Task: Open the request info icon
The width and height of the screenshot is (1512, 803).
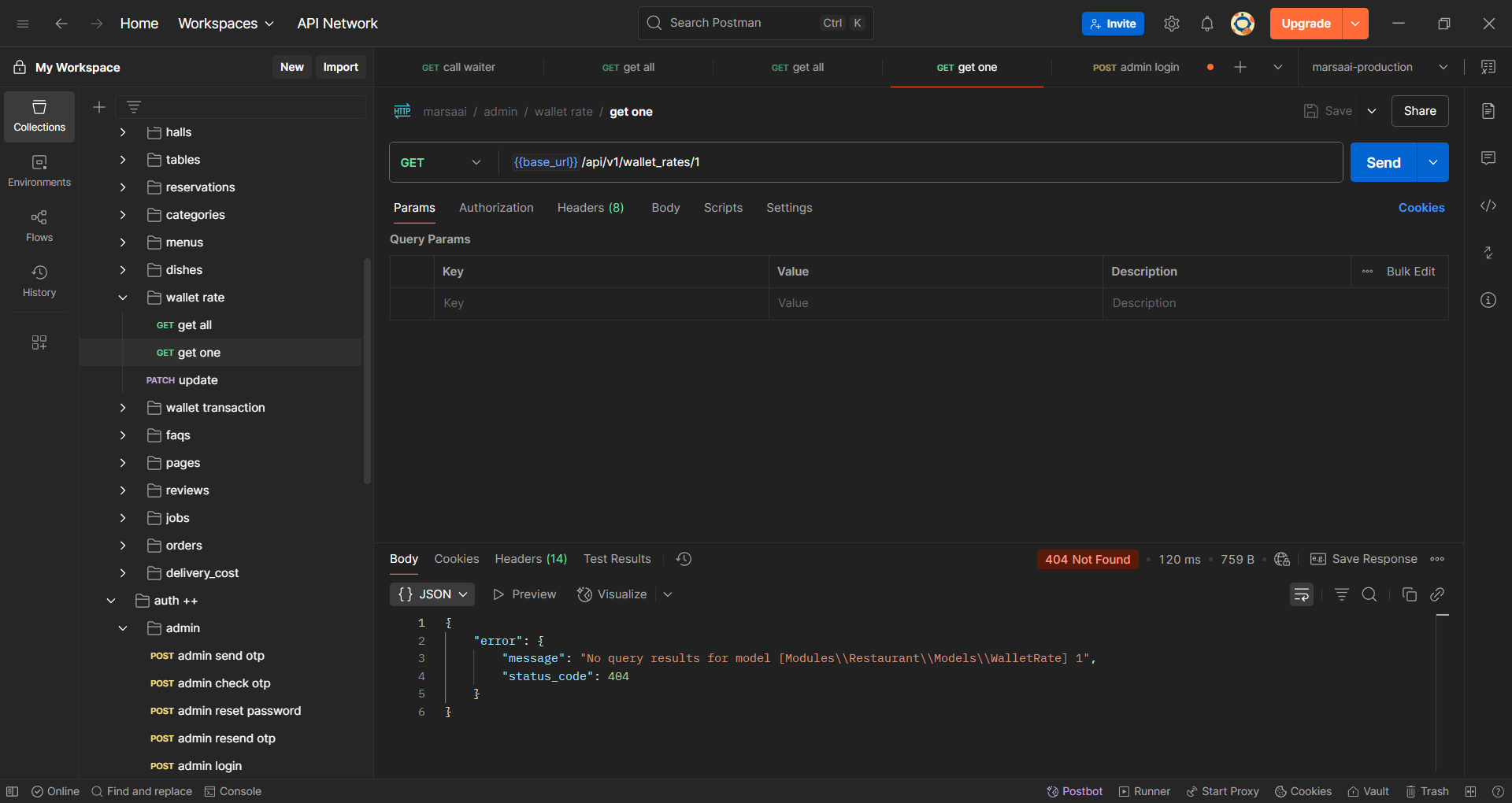Action: pyautogui.click(x=1488, y=300)
